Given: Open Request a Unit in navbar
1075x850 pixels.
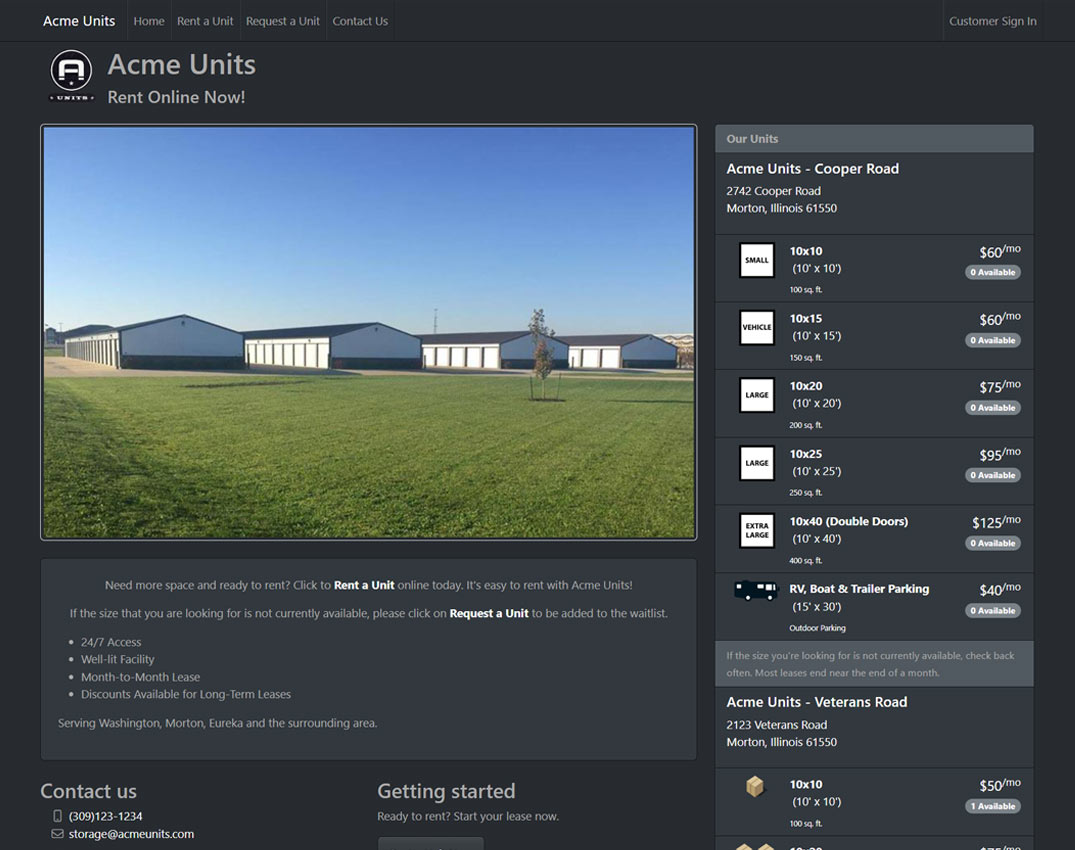Looking at the screenshot, I should 282,21.
